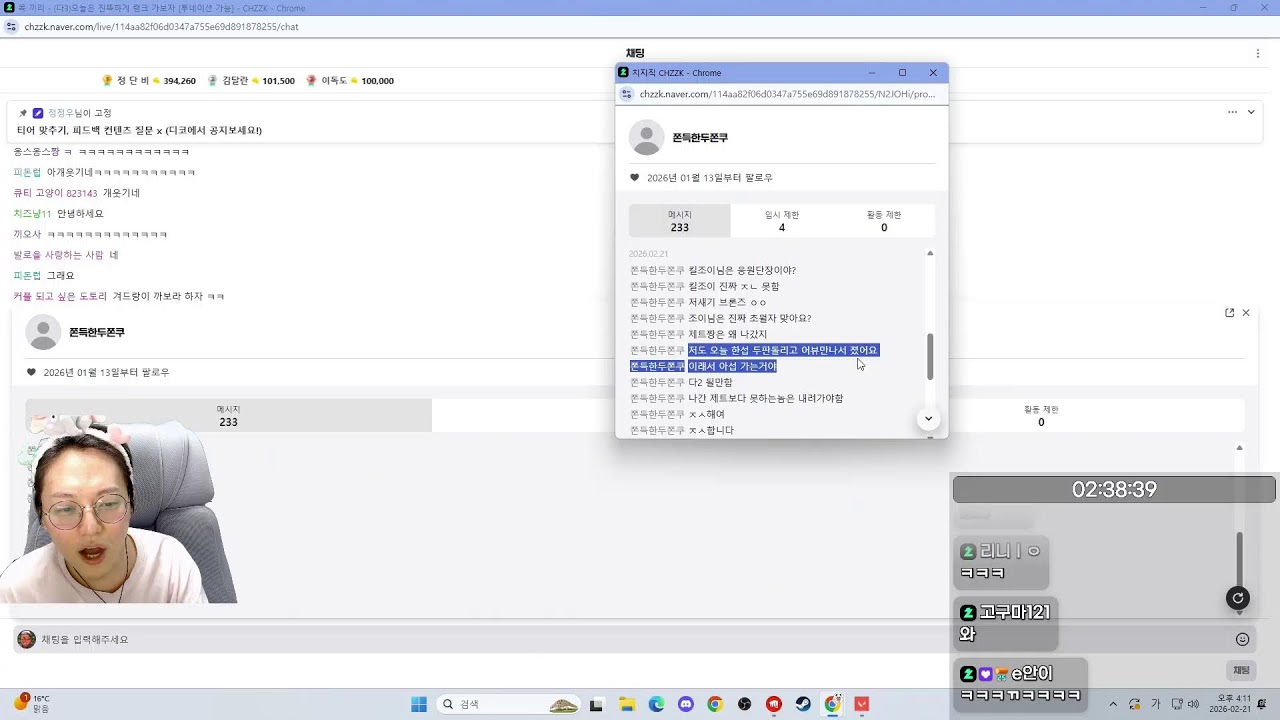
Task: Open Google Chrome from taskbar
Action: click(x=714, y=704)
